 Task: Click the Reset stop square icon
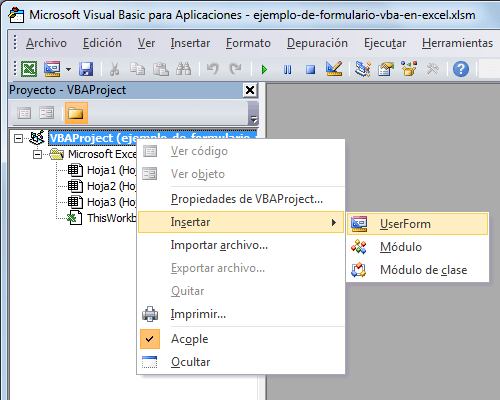(310, 69)
